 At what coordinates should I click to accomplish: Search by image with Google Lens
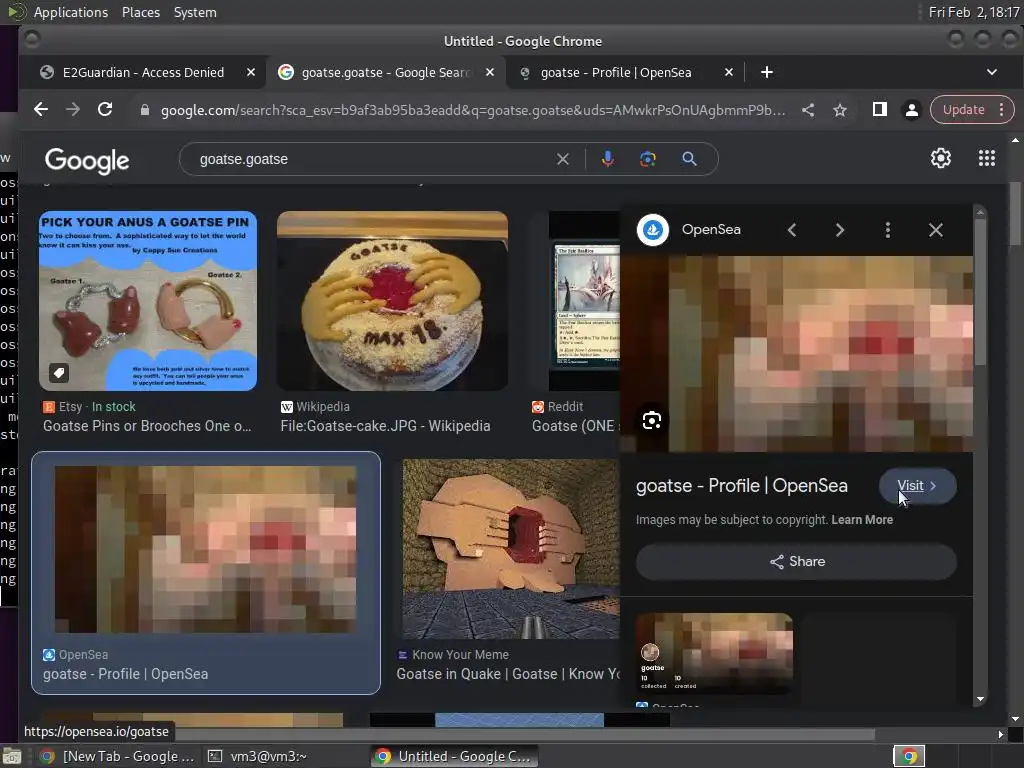pyautogui.click(x=647, y=159)
